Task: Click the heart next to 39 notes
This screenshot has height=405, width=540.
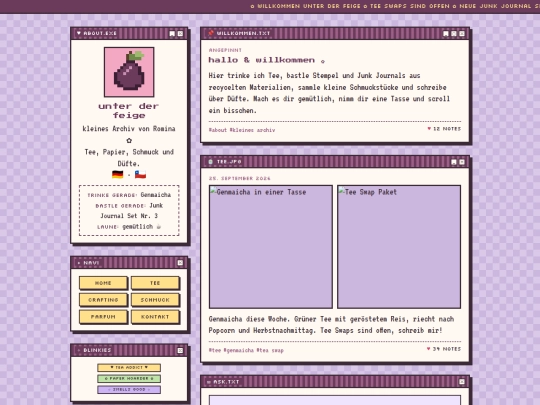Action: coord(429,349)
